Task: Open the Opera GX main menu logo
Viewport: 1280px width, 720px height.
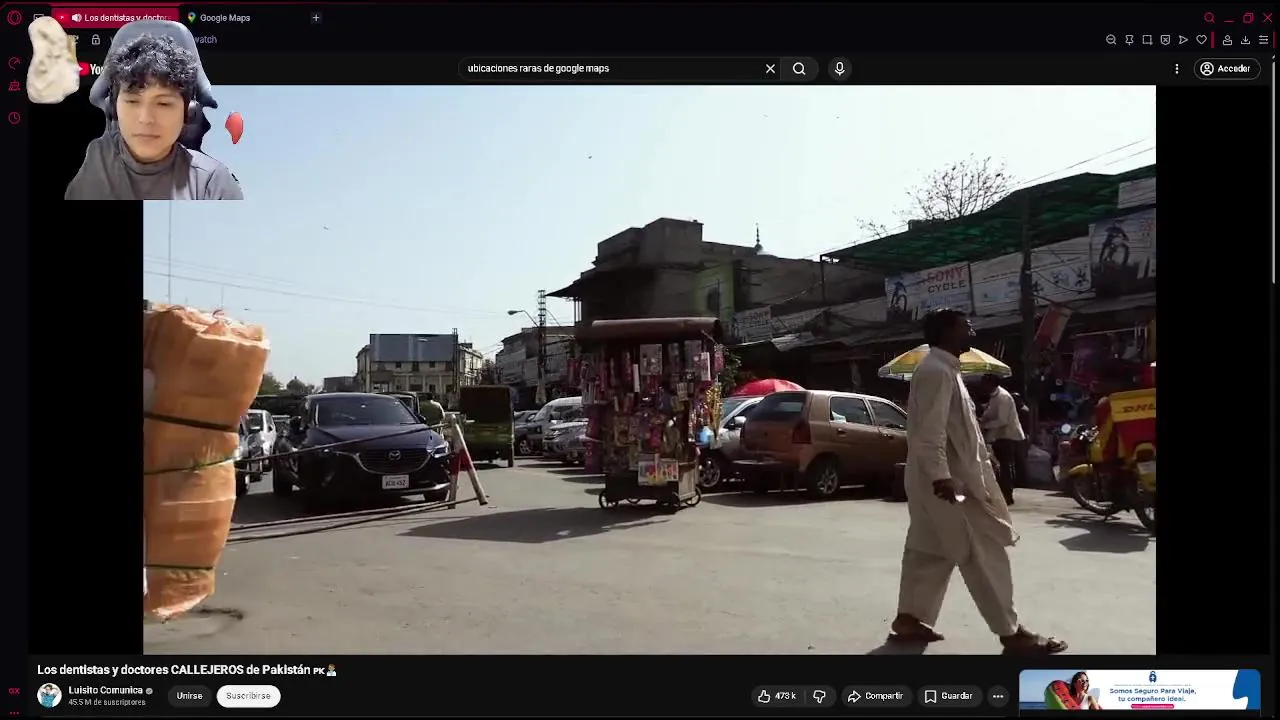Action: pos(14,17)
